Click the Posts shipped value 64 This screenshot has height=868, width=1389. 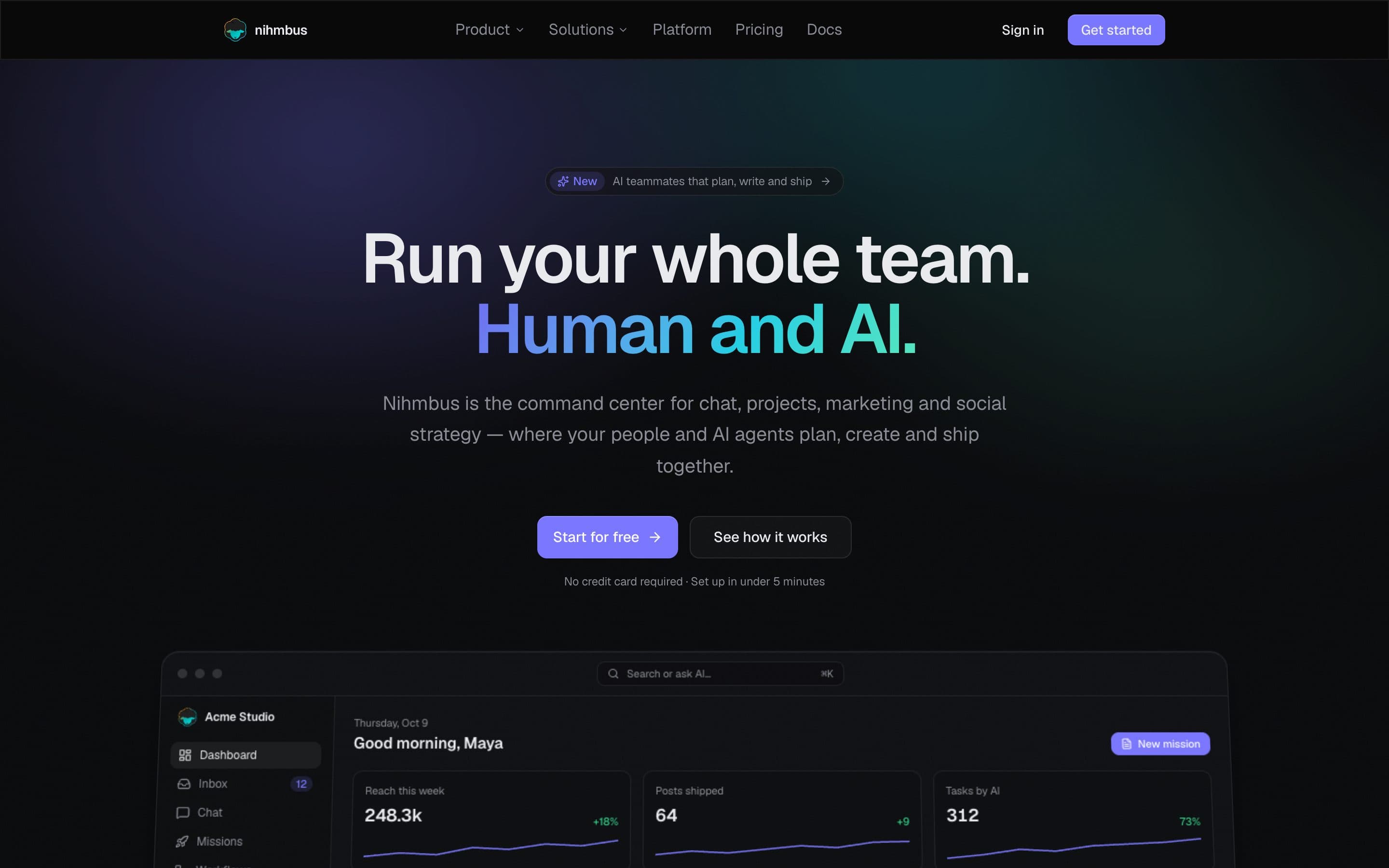tap(667, 815)
